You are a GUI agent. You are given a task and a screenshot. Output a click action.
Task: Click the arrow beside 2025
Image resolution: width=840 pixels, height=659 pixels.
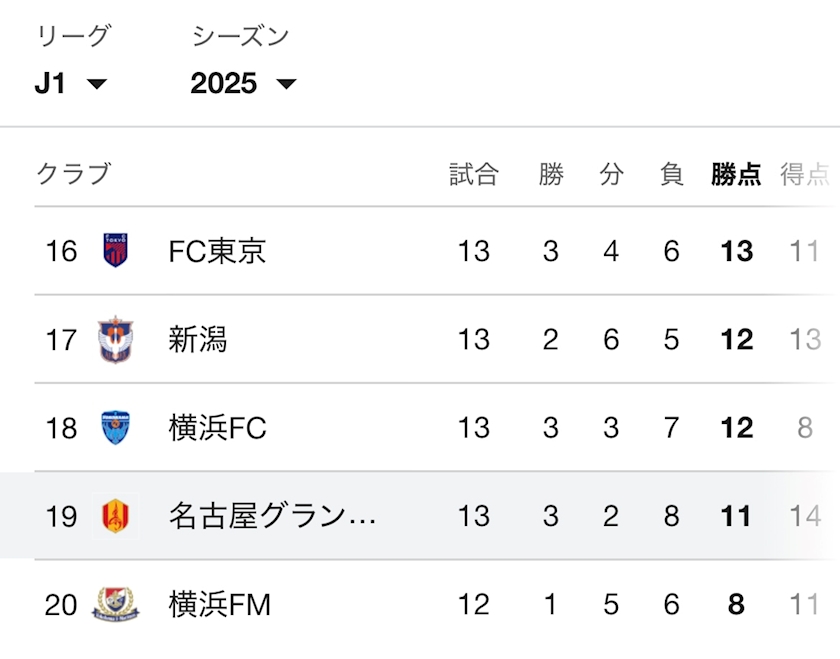click(x=286, y=84)
